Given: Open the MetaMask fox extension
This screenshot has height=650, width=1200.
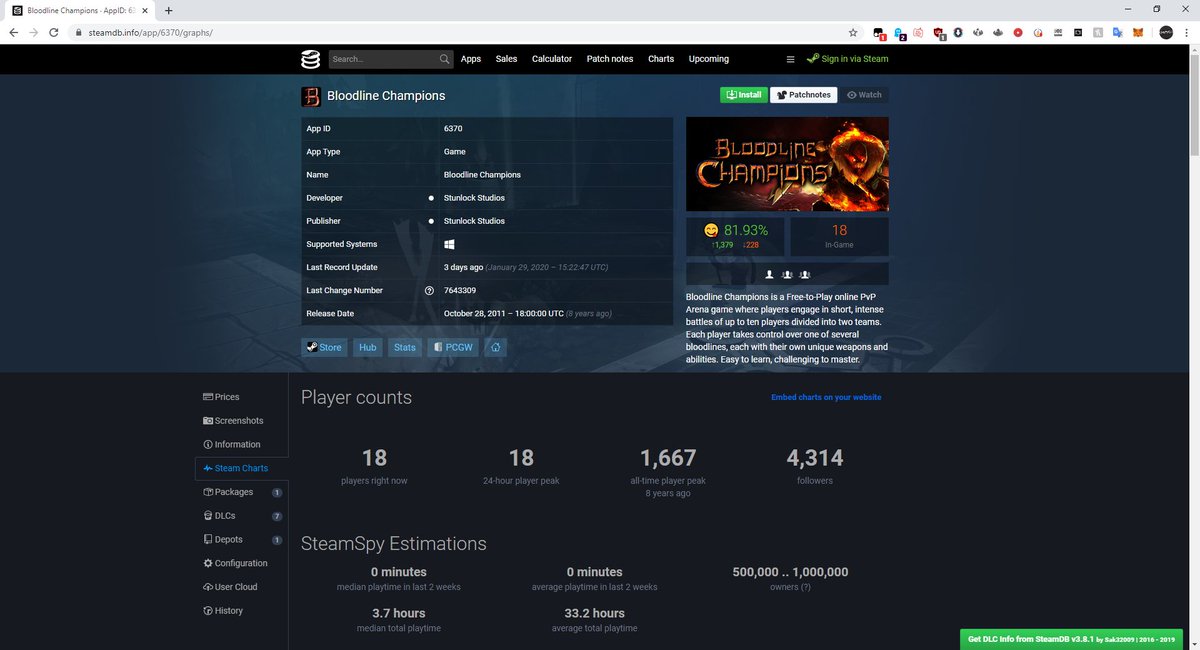Looking at the screenshot, I should pyautogui.click(x=1138, y=32).
